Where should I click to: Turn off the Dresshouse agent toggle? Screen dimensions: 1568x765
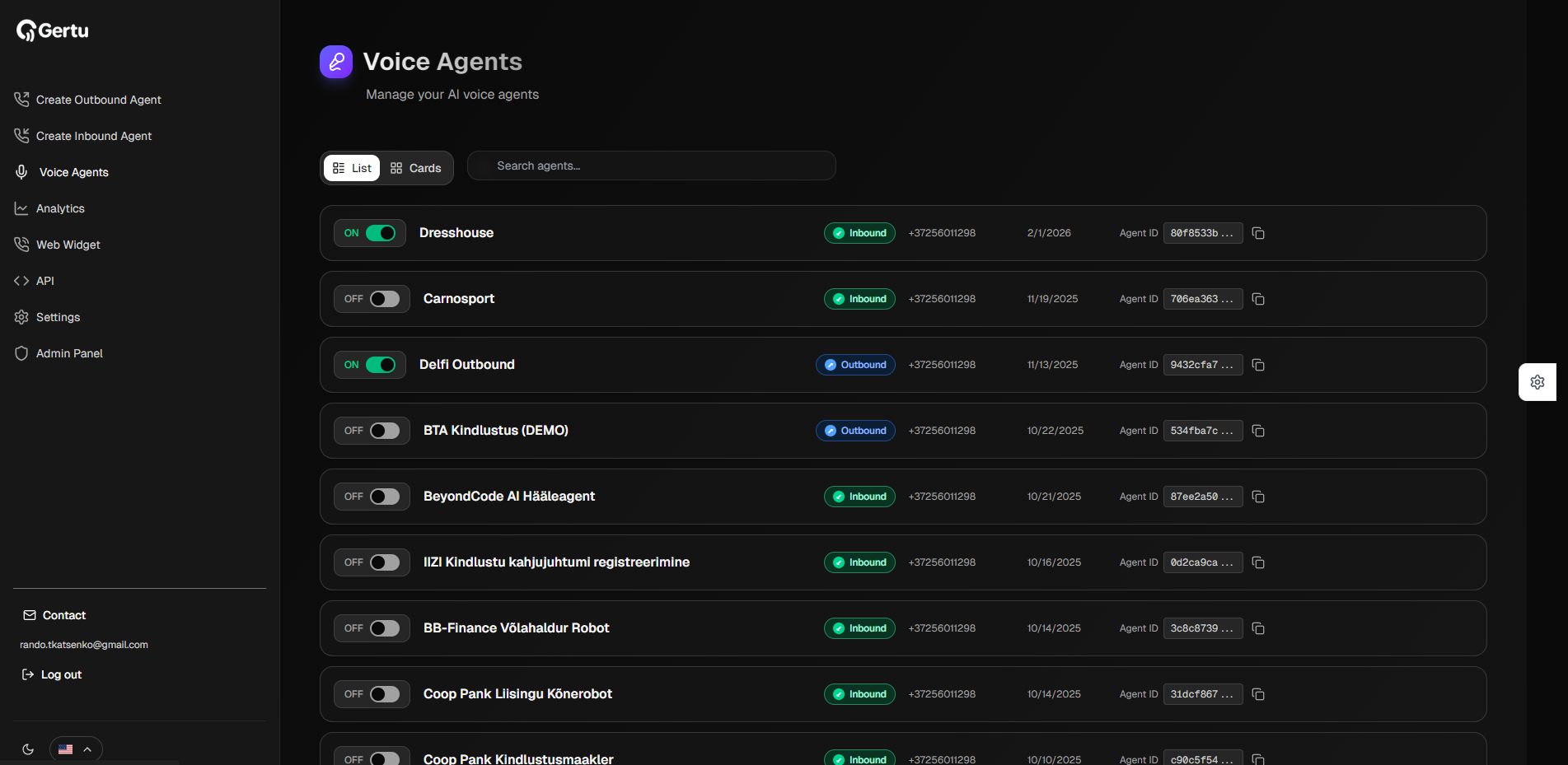pos(381,233)
